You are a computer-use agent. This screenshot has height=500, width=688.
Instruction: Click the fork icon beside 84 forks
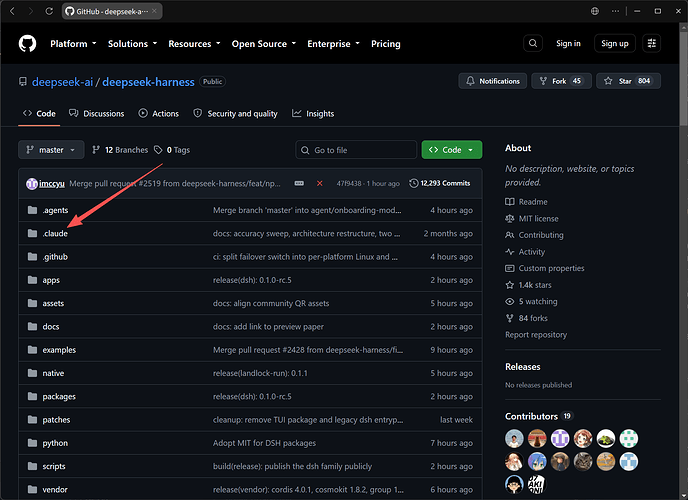(509, 318)
